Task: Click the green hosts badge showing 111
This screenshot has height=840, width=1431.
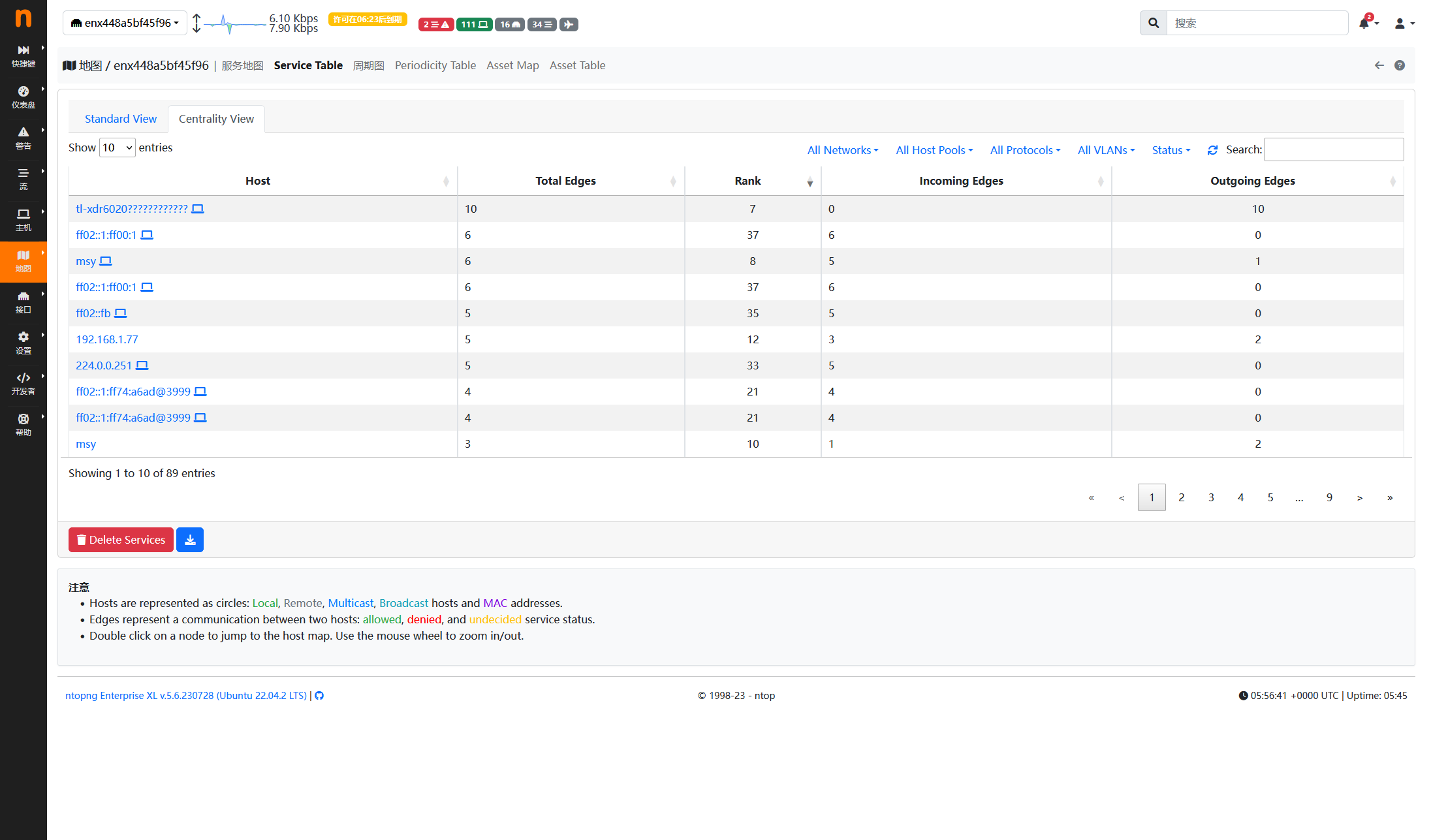Action: click(x=475, y=24)
